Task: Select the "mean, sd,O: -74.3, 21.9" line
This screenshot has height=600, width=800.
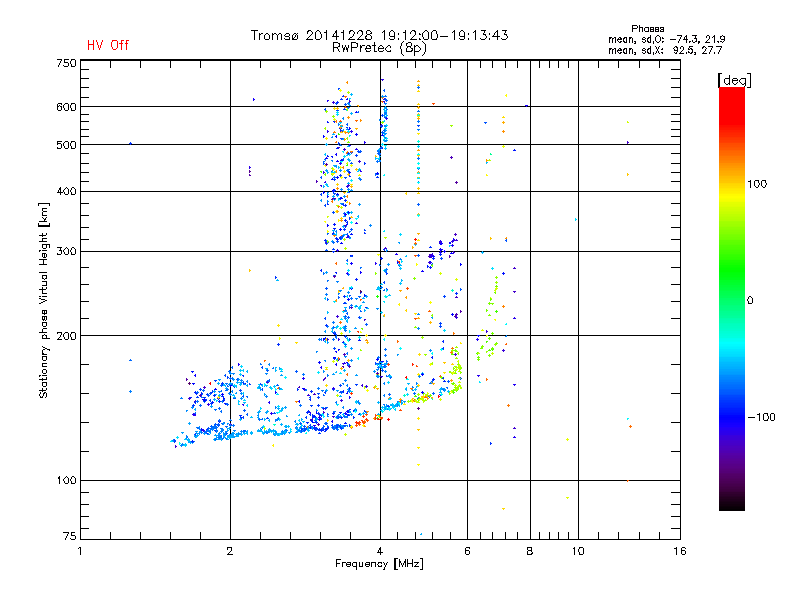Action: [666, 39]
